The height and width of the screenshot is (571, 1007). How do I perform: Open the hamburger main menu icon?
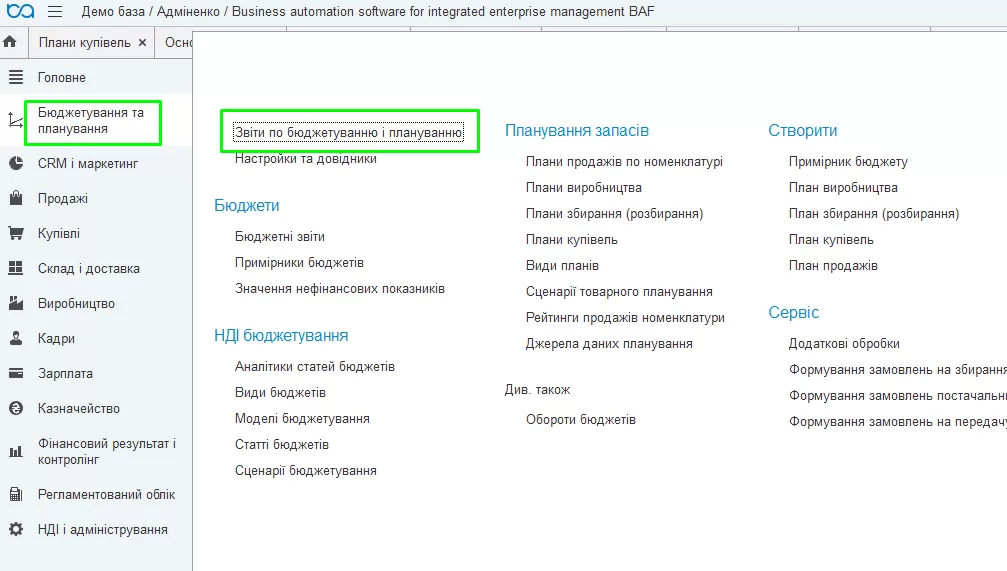pos(55,11)
